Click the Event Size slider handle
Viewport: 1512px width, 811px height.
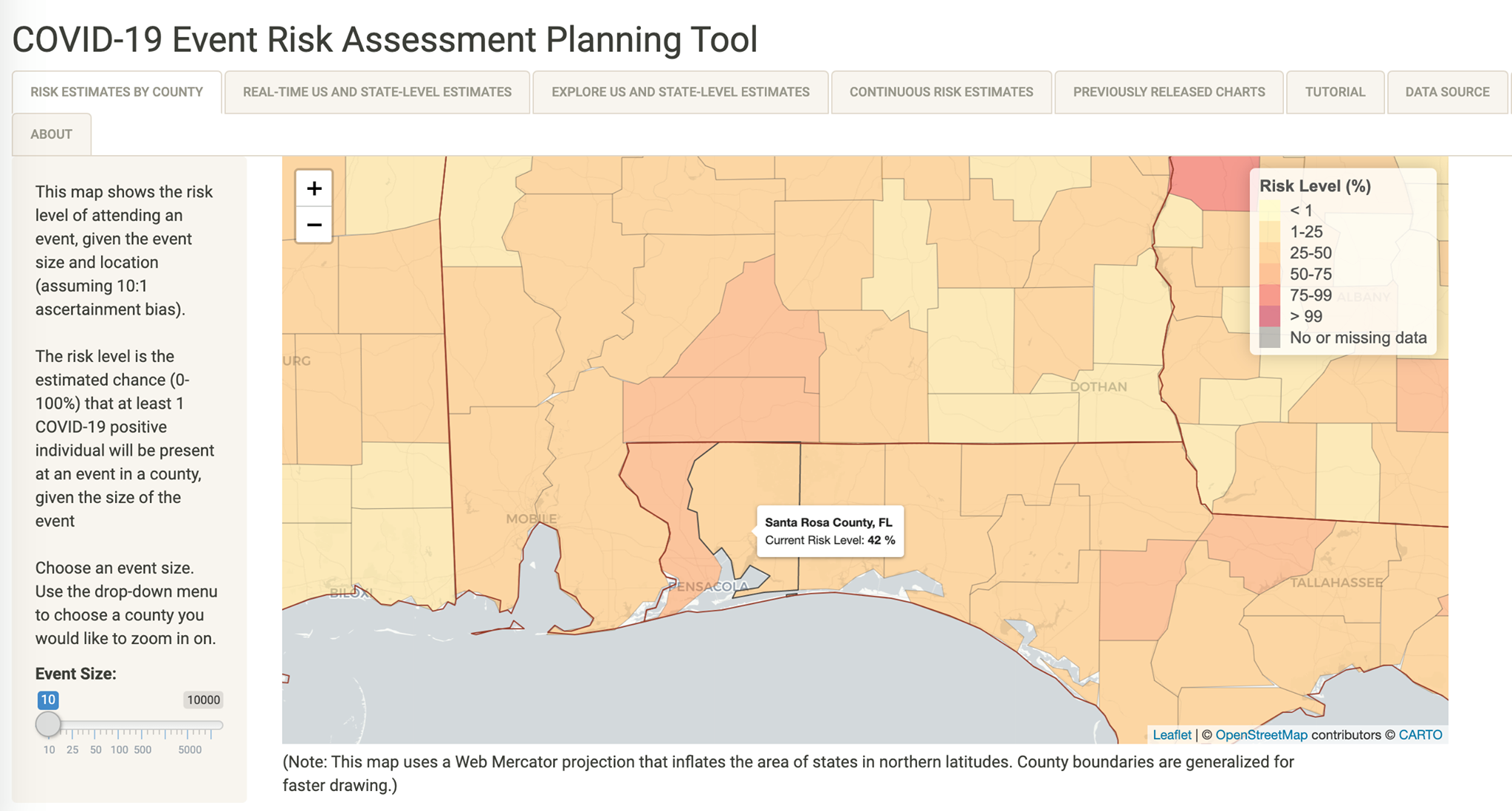(x=49, y=724)
